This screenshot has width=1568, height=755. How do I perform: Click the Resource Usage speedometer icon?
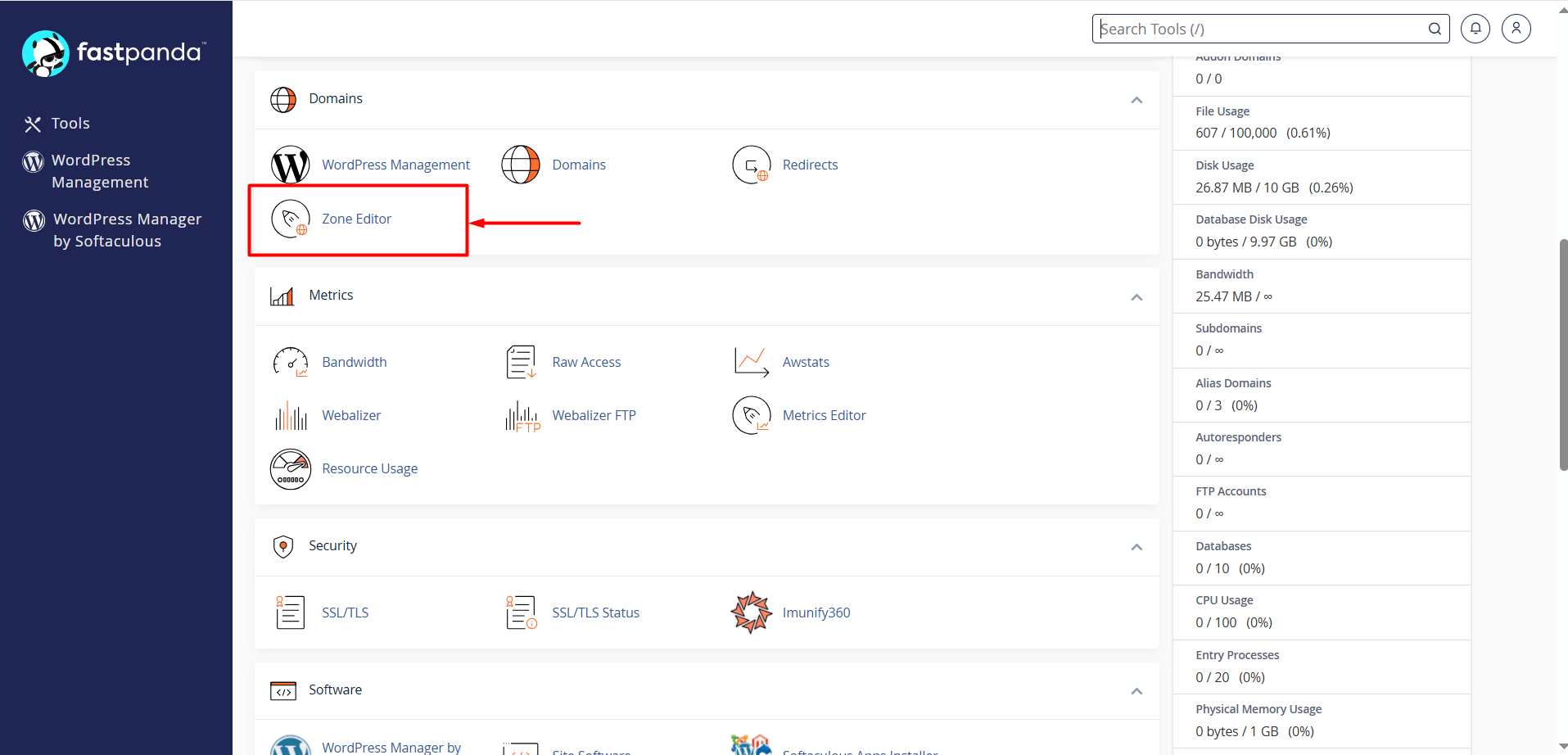point(291,469)
